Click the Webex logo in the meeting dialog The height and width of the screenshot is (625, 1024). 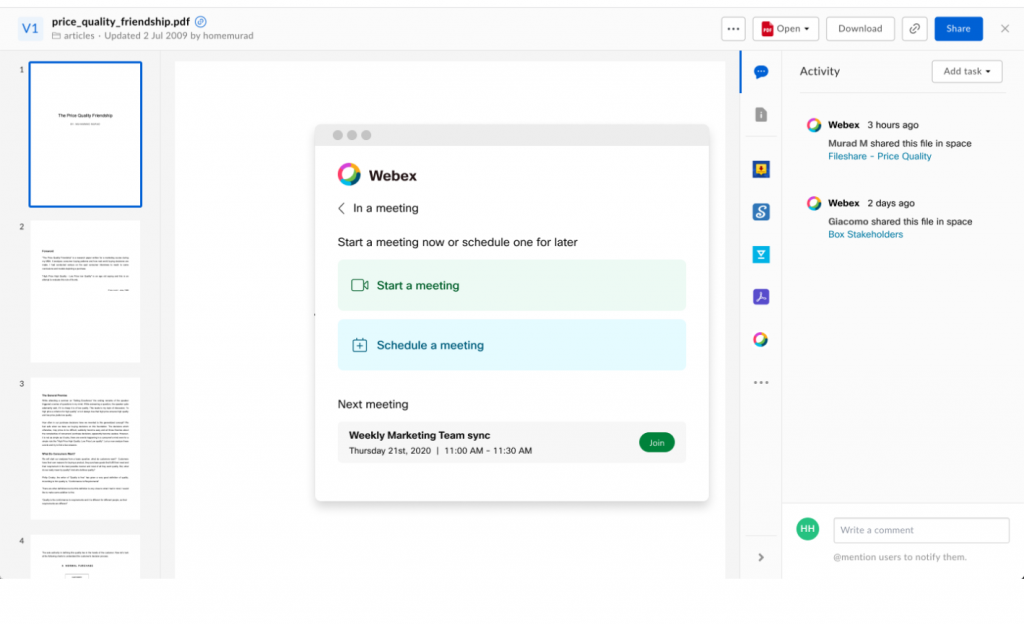[350, 174]
